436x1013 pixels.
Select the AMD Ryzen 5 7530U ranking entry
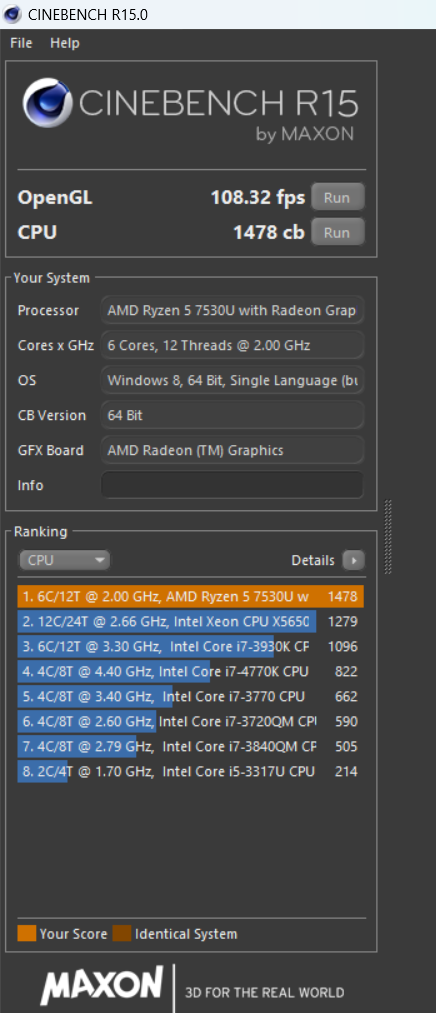pos(191,597)
